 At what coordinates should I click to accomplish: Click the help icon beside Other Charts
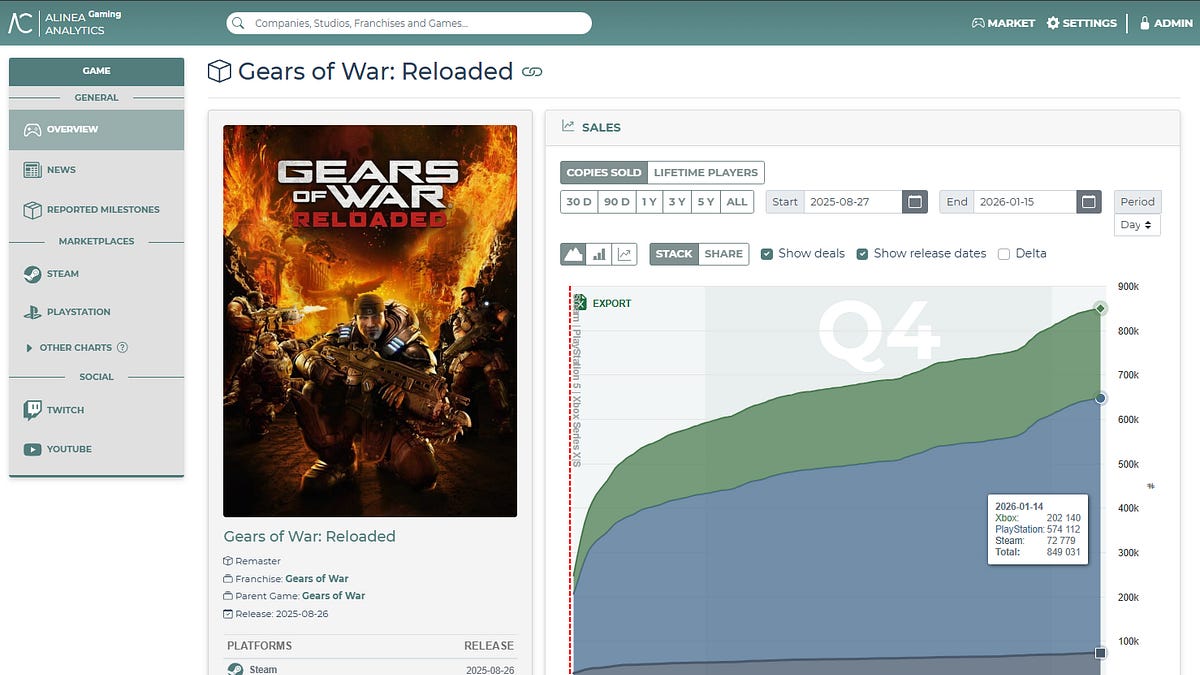tap(123, 348)
